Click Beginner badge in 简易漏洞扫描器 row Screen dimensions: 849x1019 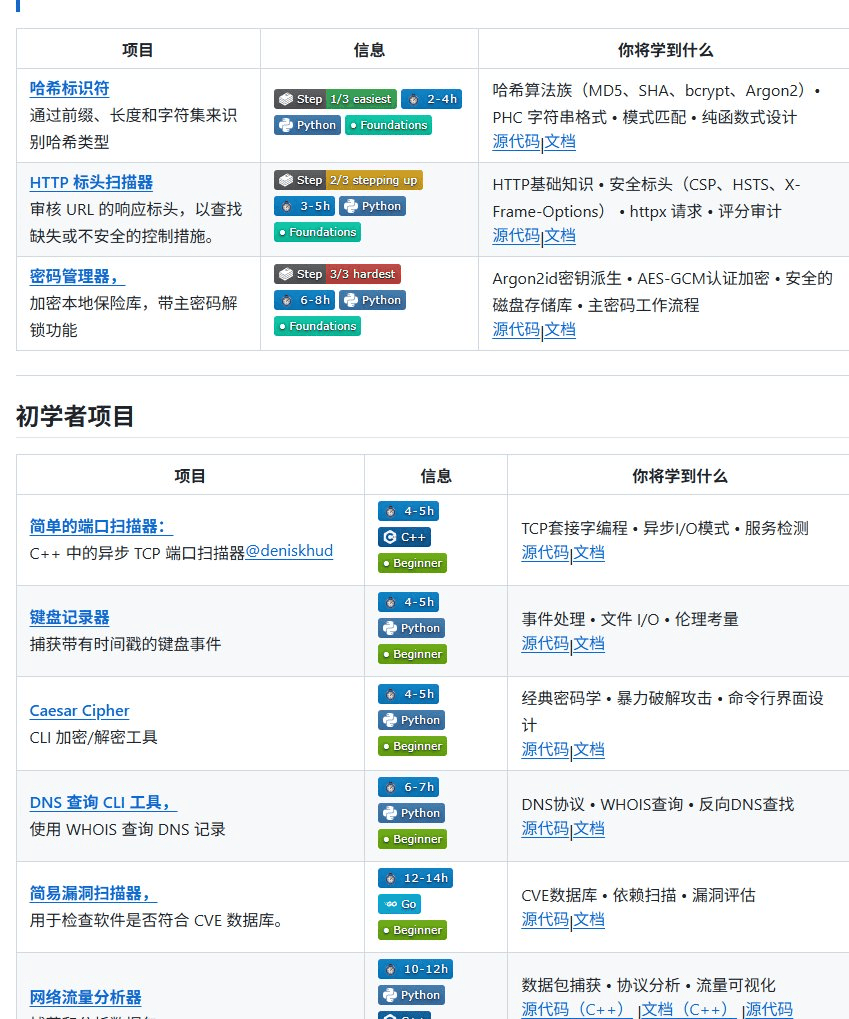[412, 931]
